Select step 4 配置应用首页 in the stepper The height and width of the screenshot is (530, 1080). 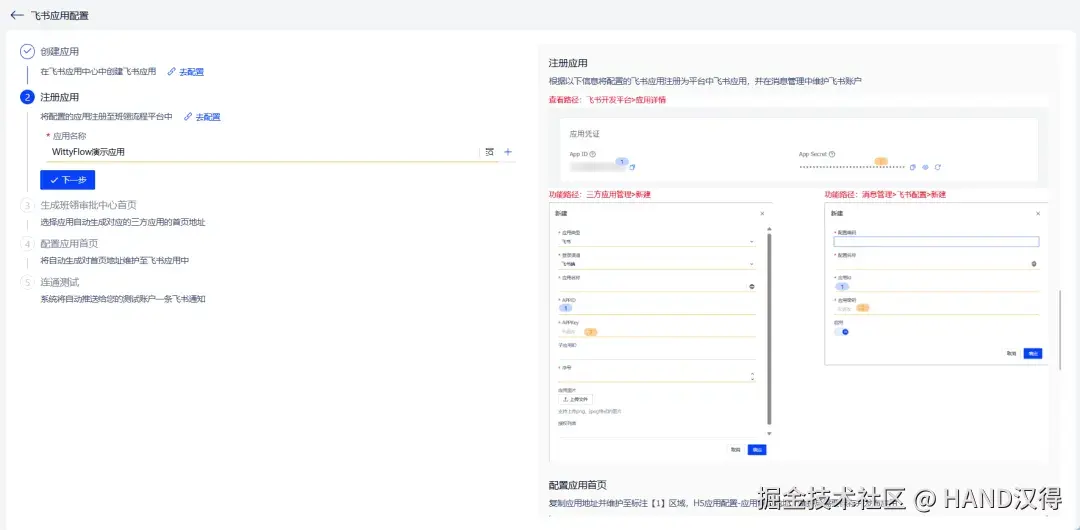point(70,243)
